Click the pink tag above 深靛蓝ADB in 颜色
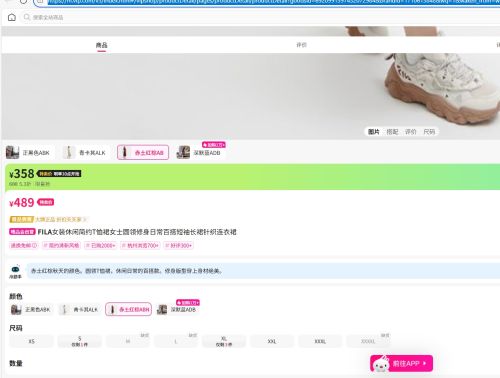Screen dimensions: 500x378 [188, 302]
